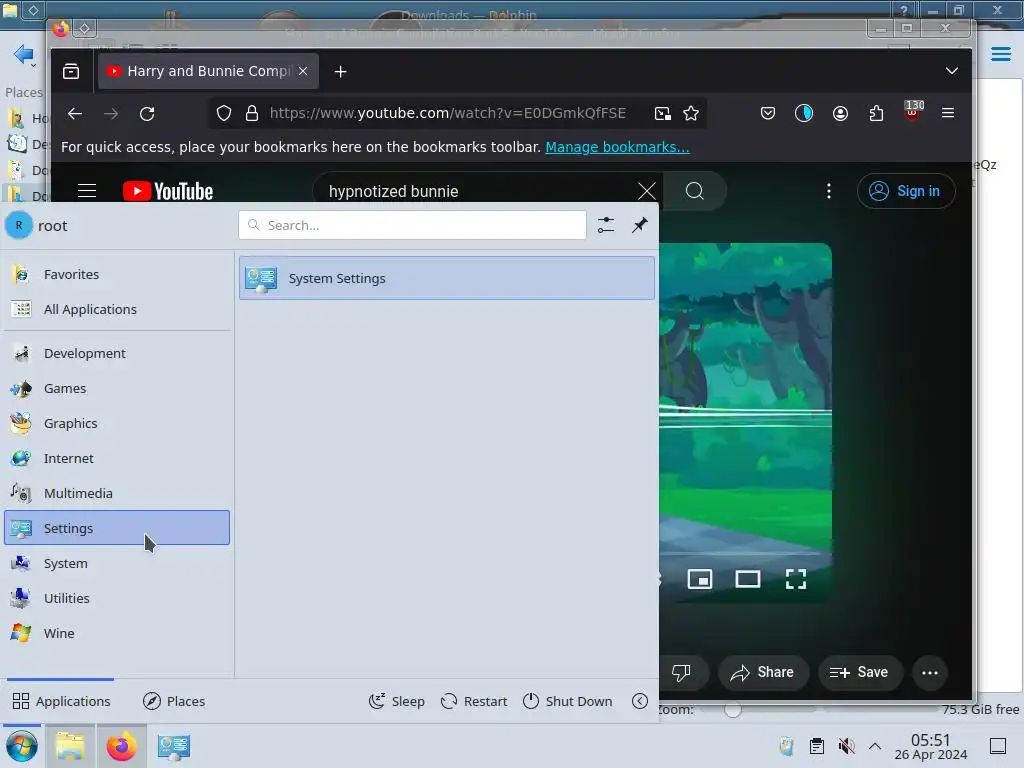
Task: Clear the YouTube search text
Action: [647, 191]
